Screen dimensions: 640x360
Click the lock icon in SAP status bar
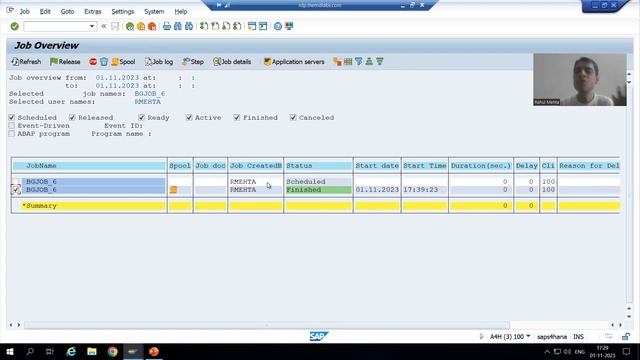click(625, 337)
